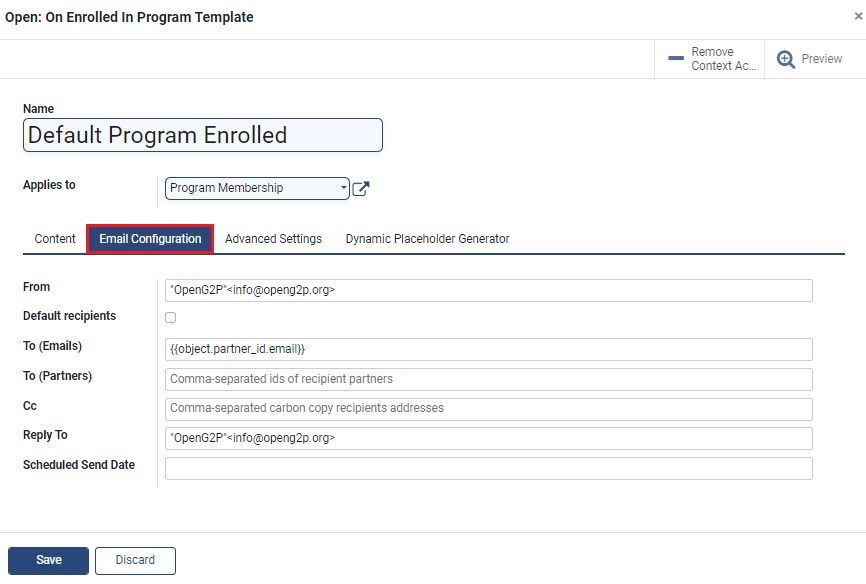Go to the Dynamic Placeholder Generator tab
Image resolution: width=866 pixels, height=584 pixels.
point(427,239)
